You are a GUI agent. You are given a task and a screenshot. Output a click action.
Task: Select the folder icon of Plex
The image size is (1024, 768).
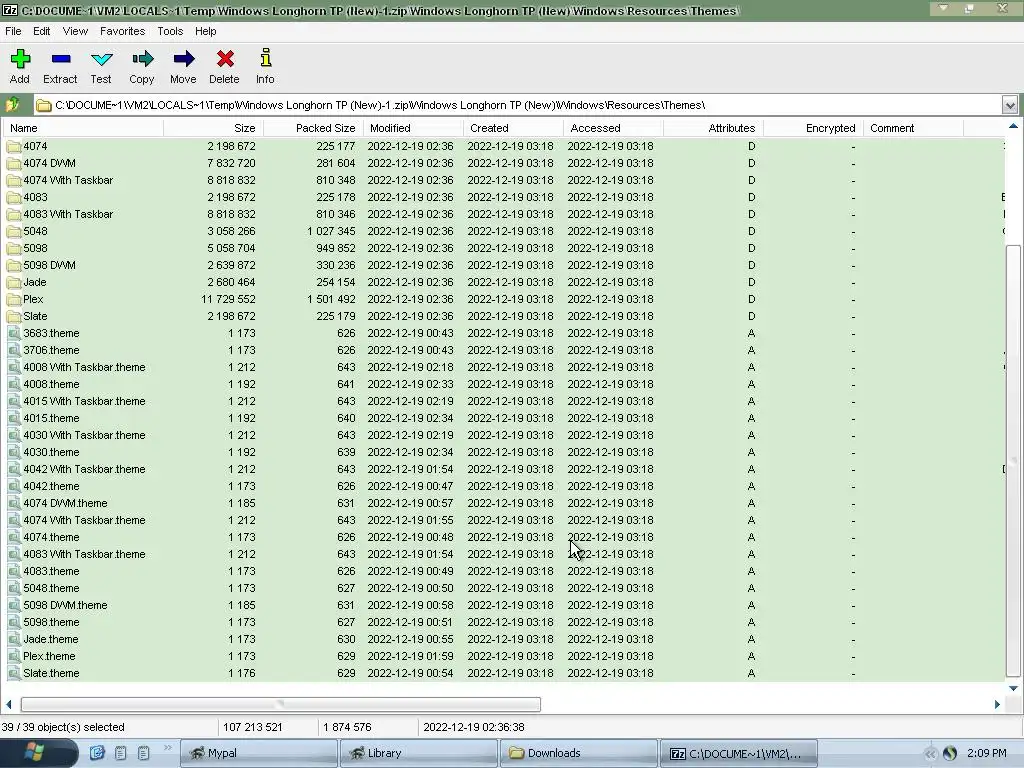click(x=14, y=299)
